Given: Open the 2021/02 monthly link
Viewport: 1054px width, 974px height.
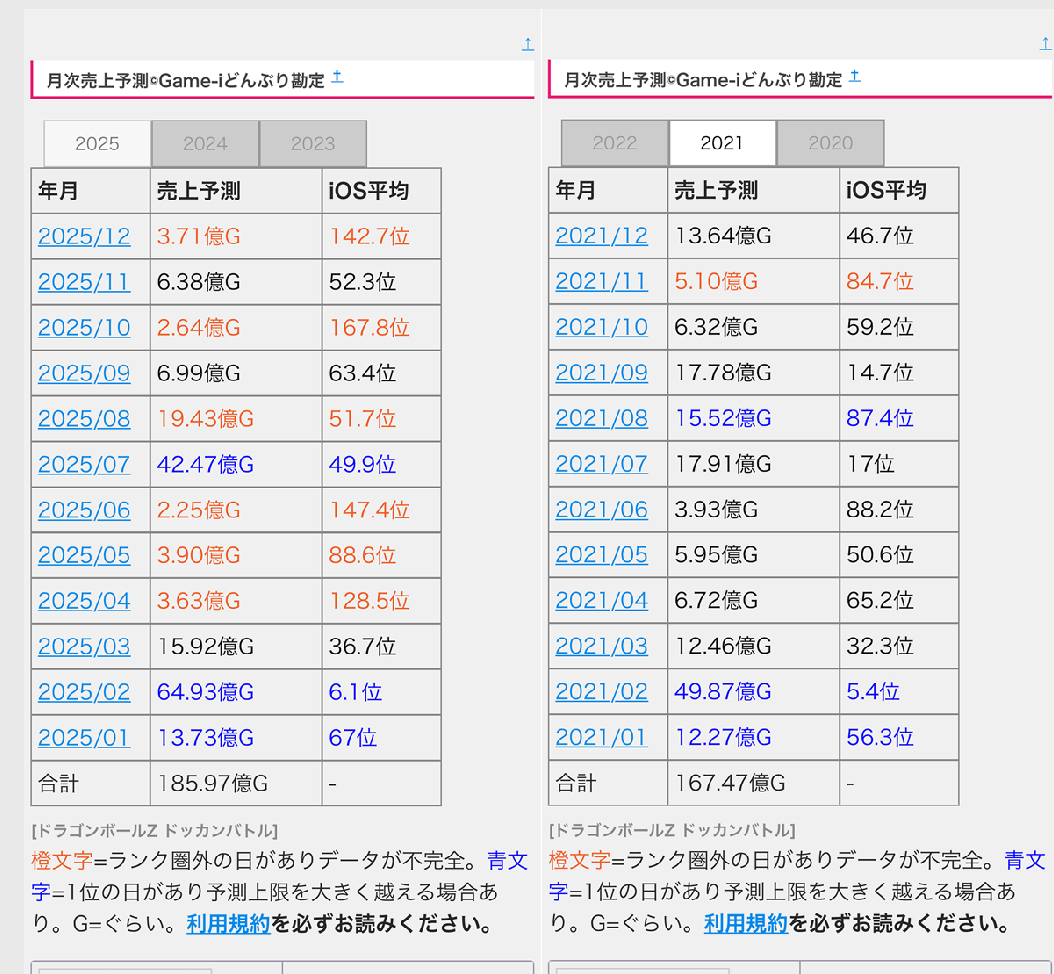Looking at the screenshot, I should tap(601, 692).
